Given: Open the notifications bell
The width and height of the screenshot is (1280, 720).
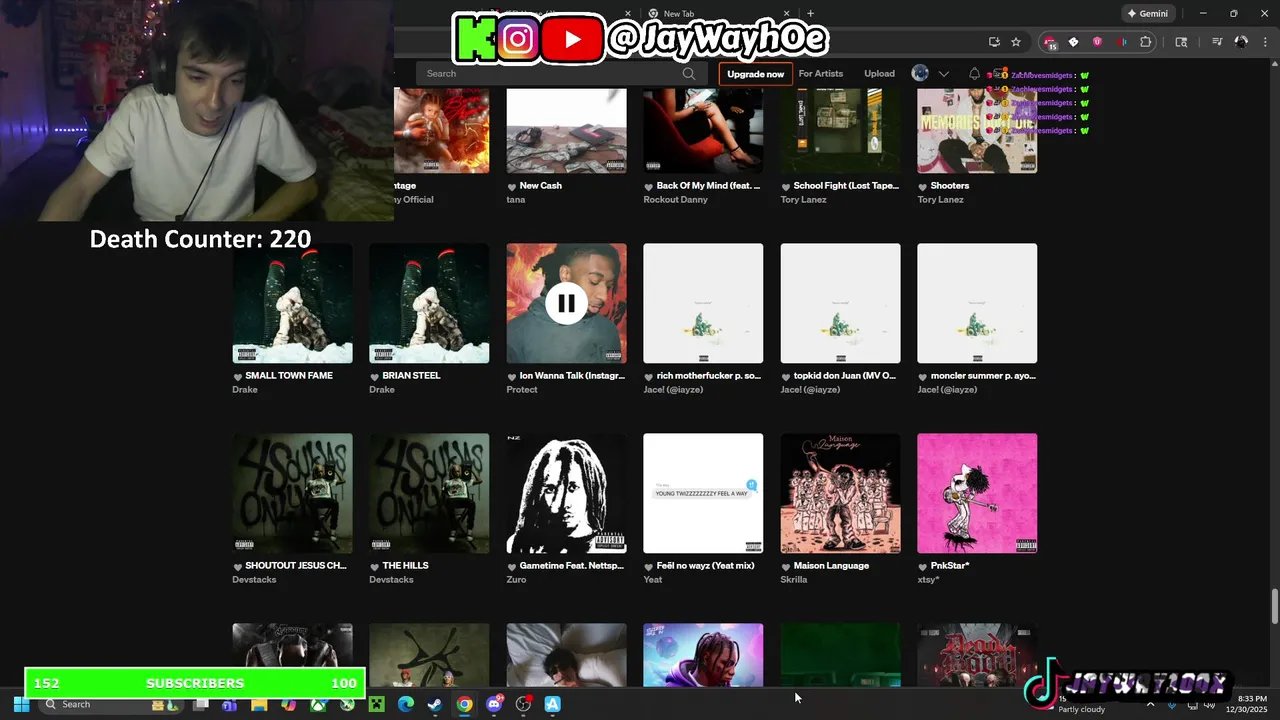Looking at the screenshot, I should pos(974,73).
